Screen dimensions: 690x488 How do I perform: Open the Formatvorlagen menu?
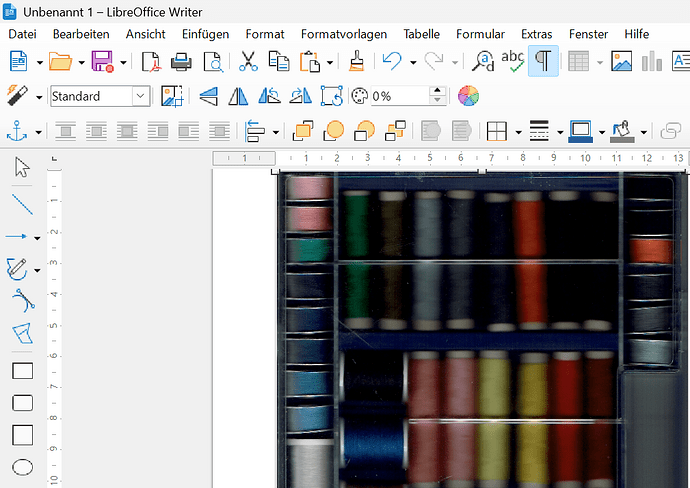click(x=344, y=34)
